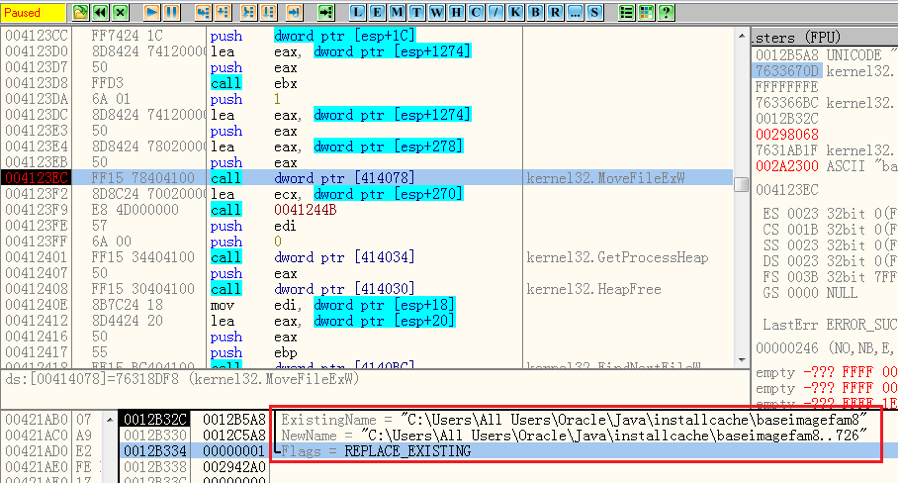Viewport: 899px width, 486px height.
Task: Click the ds:[00414078] info line
Action: tap(182, 379)
